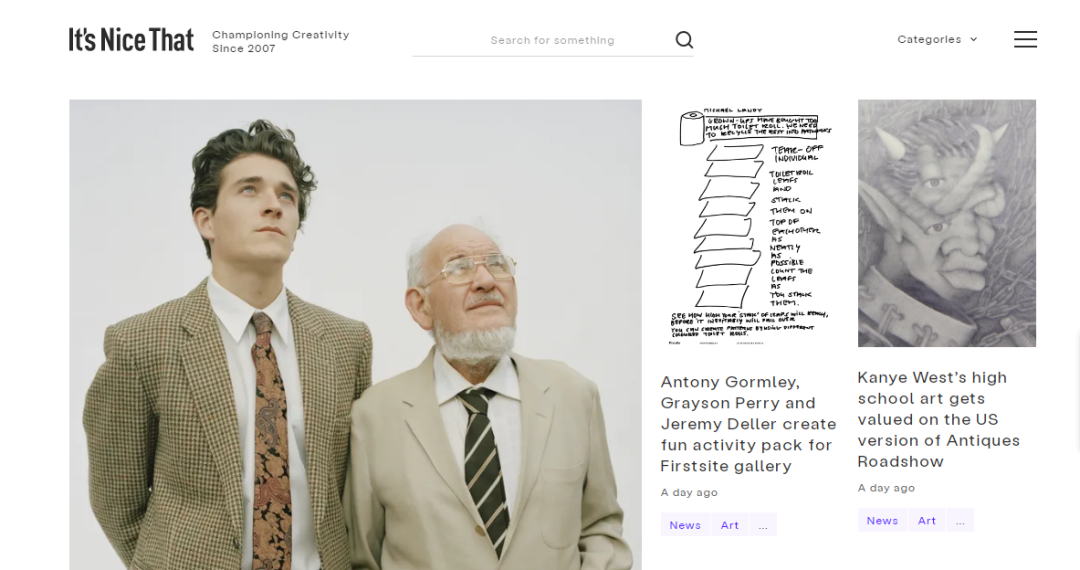The height and width of the screenshot is (570, 1080).
Task: Expand more tags under Gormley article
Action: pos(762,525)
